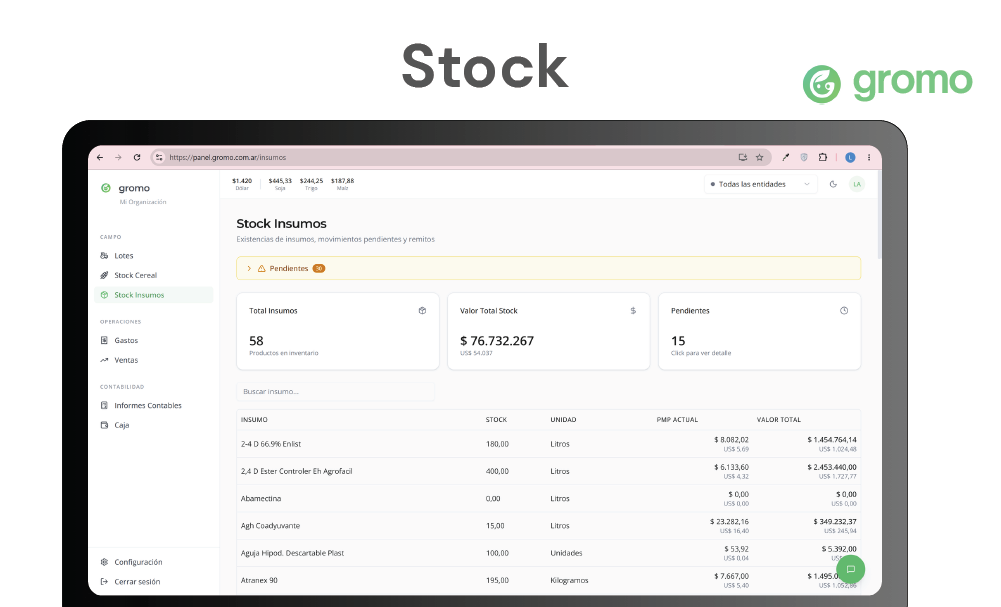Click the $1.420 Dólar quote
This screenshot has height=607, width=1001.
[x=242, y=184]
